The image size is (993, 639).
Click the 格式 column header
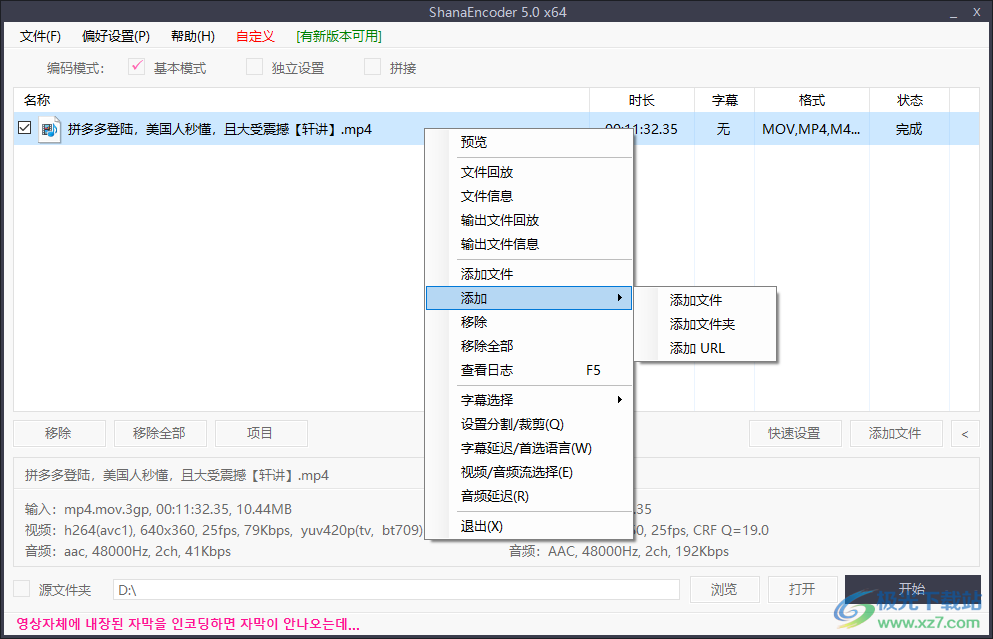(x=812, y=100)
